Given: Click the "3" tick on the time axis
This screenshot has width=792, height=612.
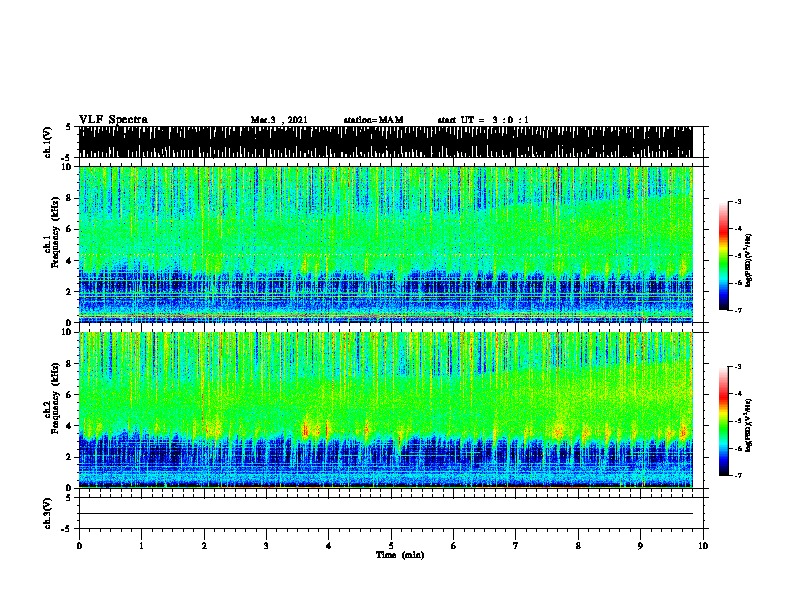Looking at the screenshot, I should point(266,546).
